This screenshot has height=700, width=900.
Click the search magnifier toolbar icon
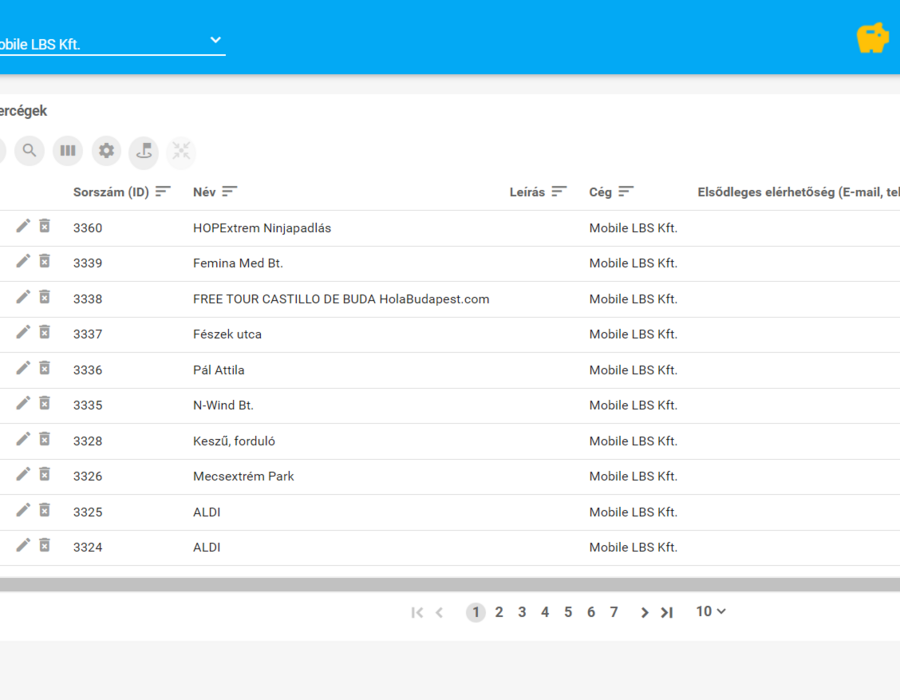[29, 151]
